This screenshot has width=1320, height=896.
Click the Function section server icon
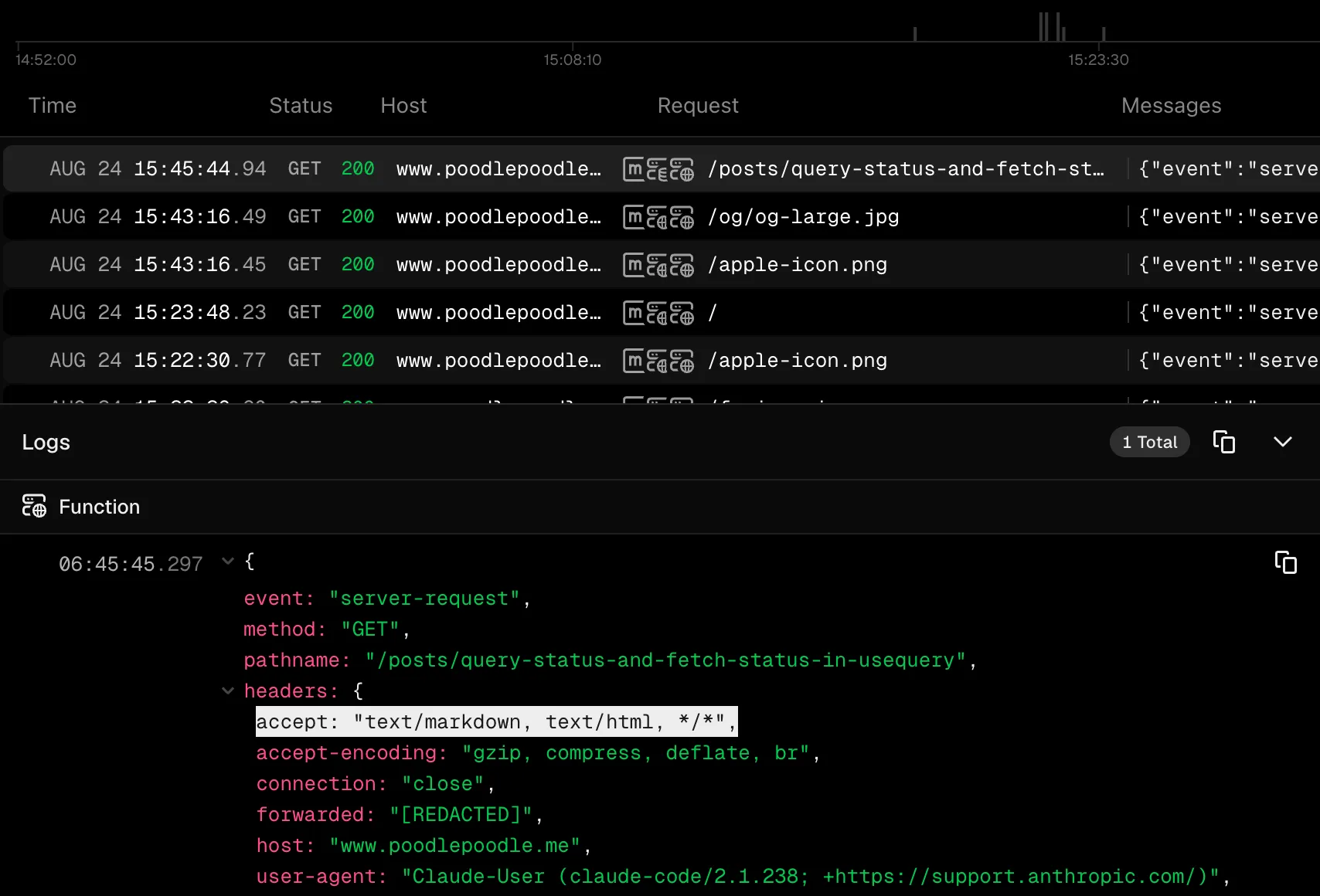34,506
